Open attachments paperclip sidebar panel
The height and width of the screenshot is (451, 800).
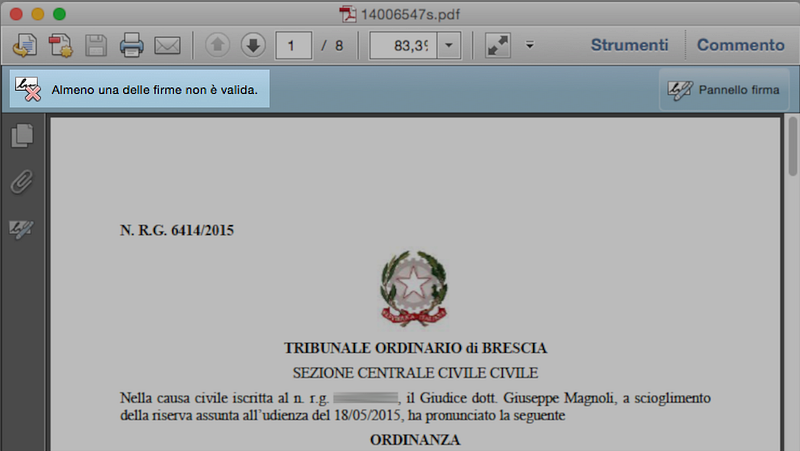(x=22, y=182)
